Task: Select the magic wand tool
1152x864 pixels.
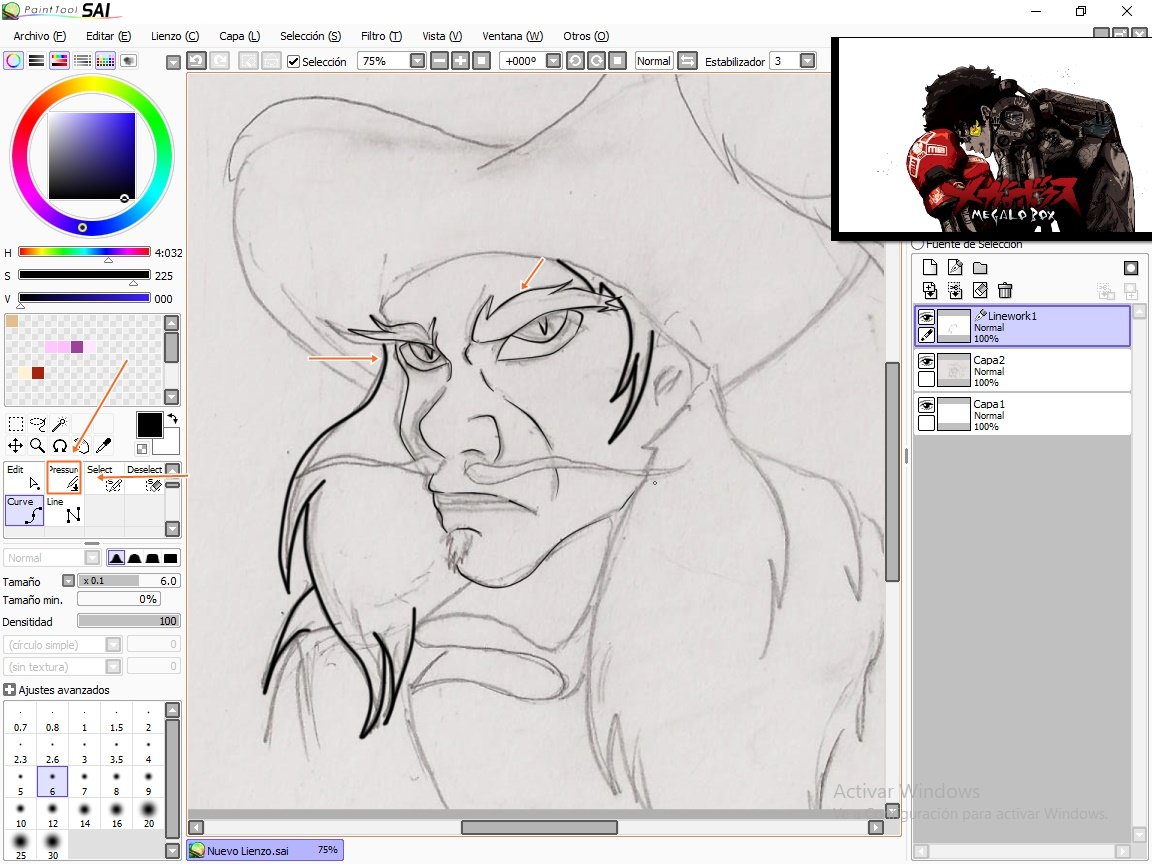Action: [60, 423]
